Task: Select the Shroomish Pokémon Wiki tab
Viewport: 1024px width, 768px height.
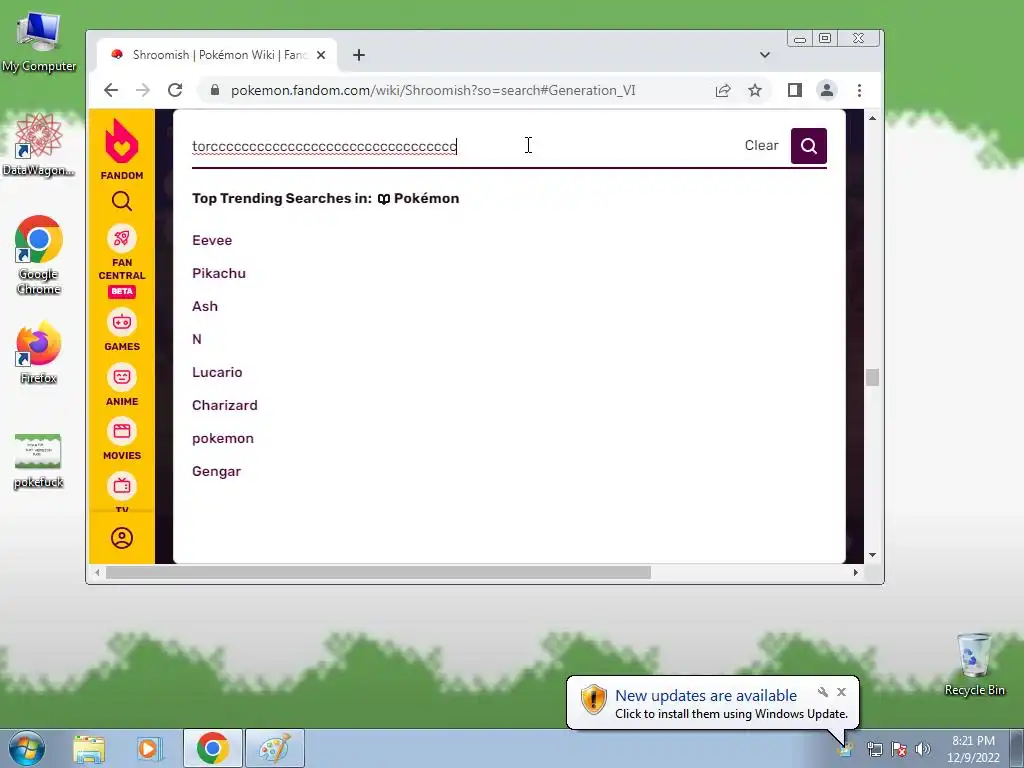Action: tap(217, 56)
